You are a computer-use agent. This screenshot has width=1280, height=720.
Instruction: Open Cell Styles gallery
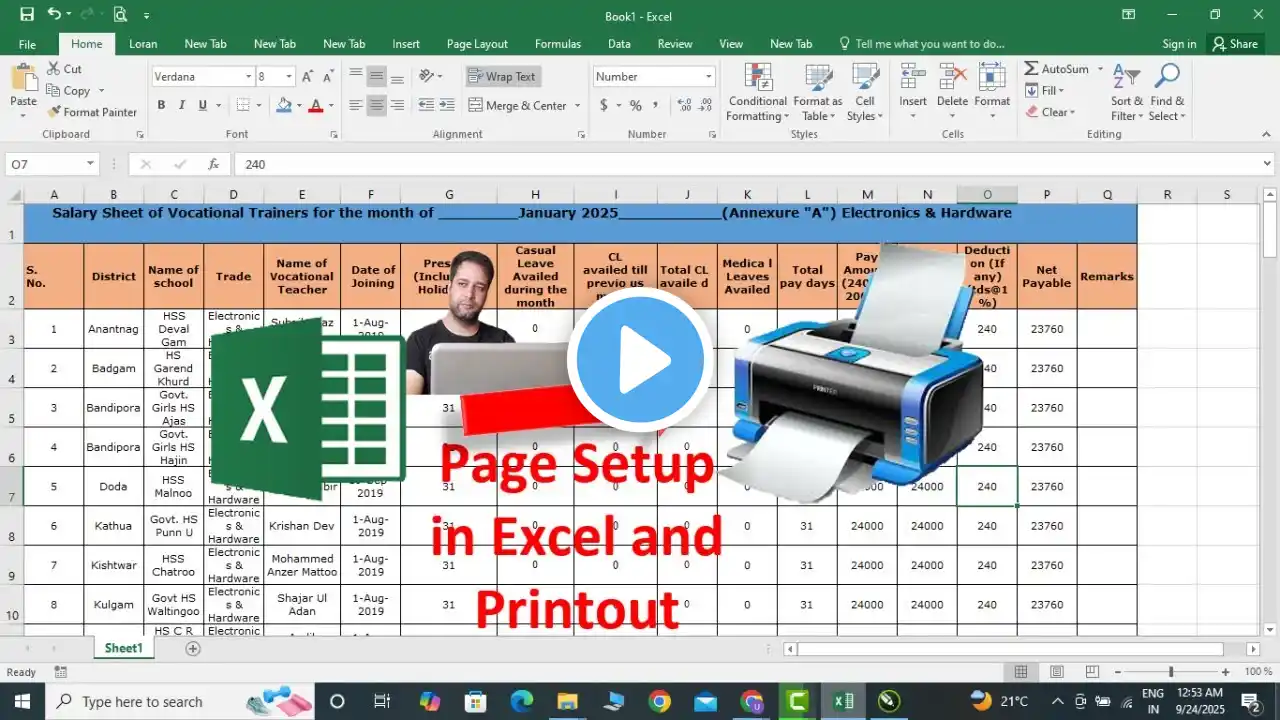[x=865, y=92]
